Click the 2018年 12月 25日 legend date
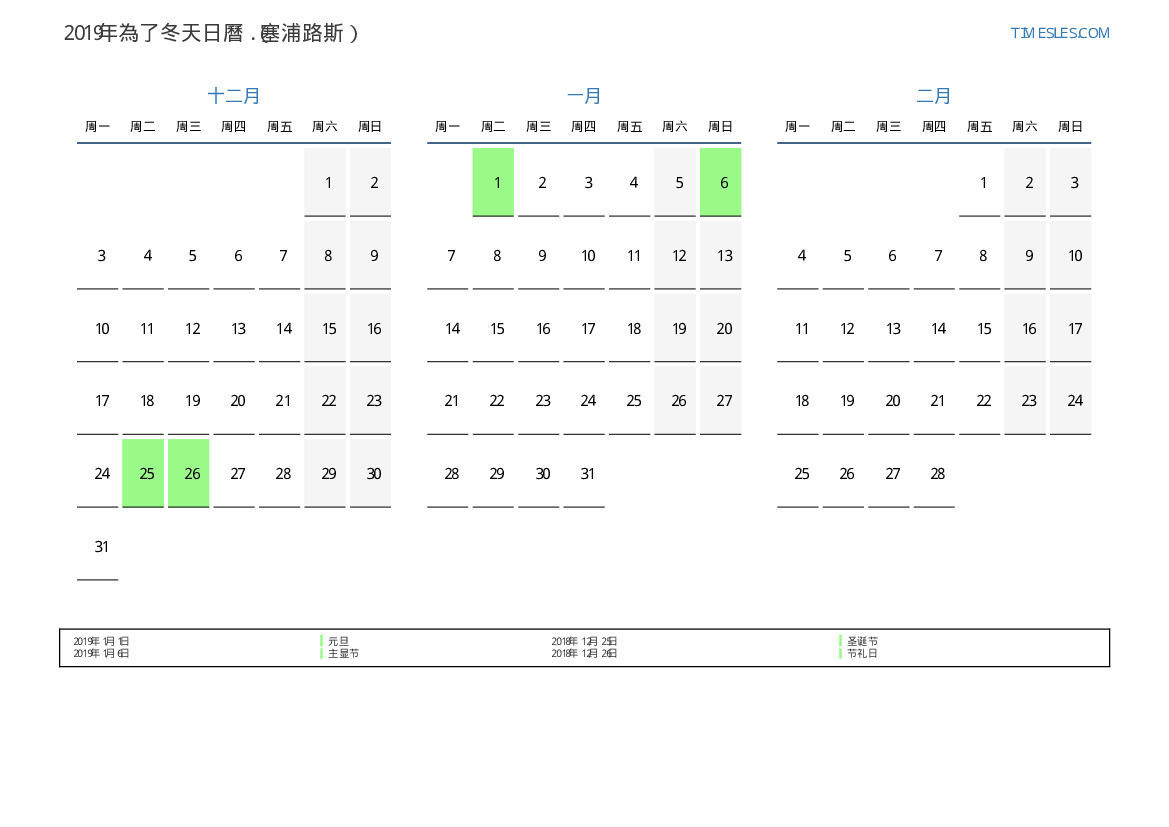This screenshot has width=1169, height=827. click(584, 641)
